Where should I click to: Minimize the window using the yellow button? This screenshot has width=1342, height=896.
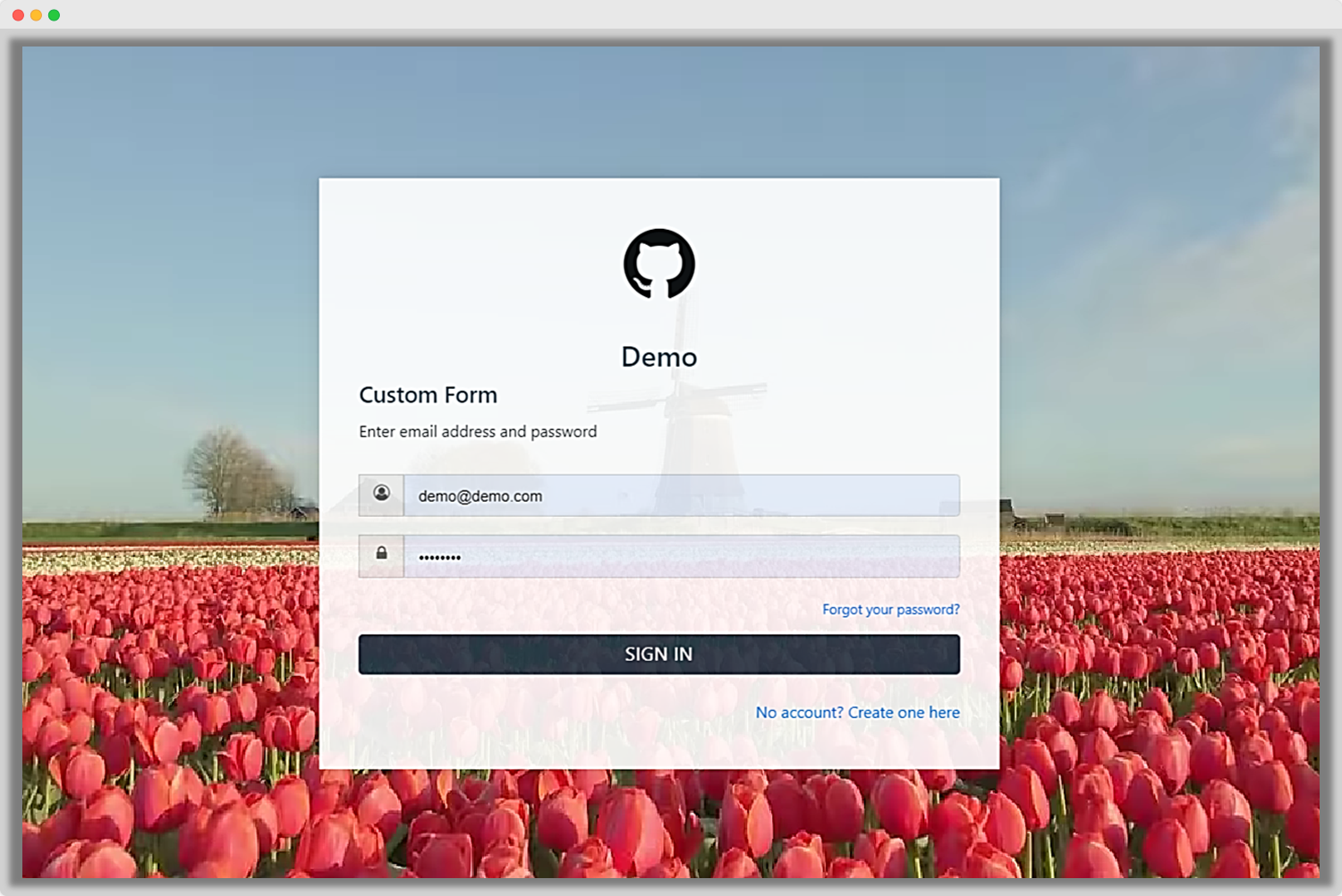click(x=36, y=15)
